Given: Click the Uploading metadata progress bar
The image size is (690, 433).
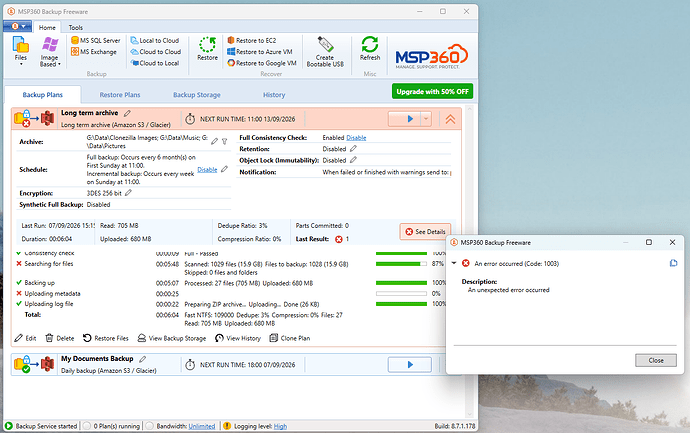Looking at the screenshot, I should 401,294.
